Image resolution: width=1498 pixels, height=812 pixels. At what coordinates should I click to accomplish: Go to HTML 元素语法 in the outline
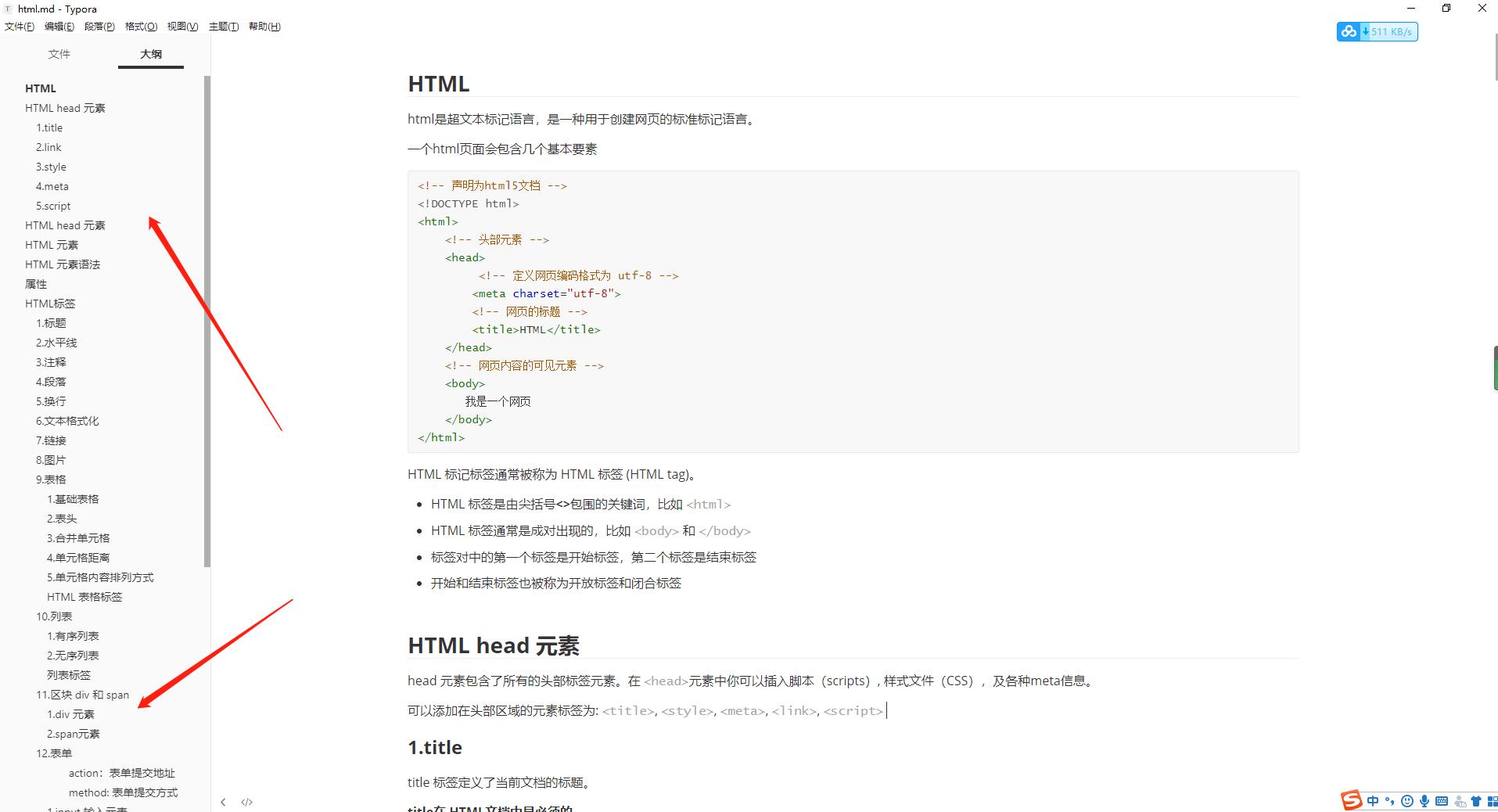coord(63,264)
